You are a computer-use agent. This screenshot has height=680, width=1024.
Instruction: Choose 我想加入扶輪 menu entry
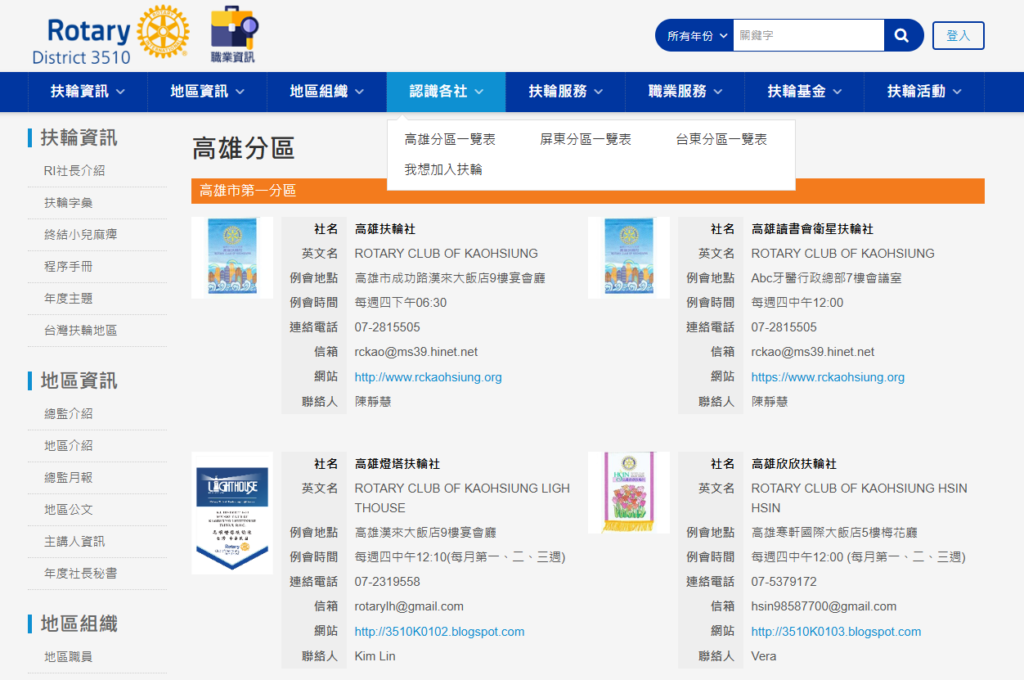pos(443,170)
